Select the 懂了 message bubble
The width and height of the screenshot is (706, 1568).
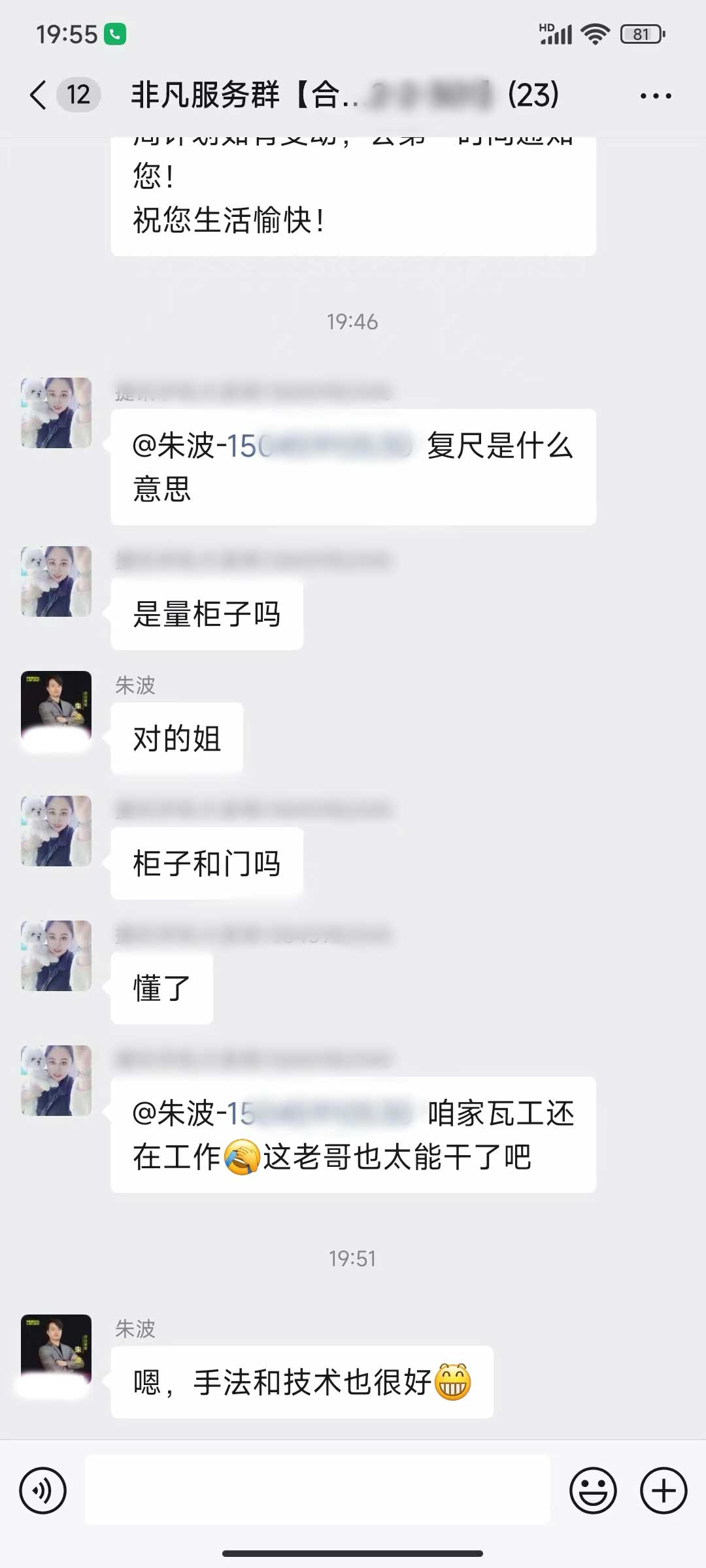click(x=162, y=988)
